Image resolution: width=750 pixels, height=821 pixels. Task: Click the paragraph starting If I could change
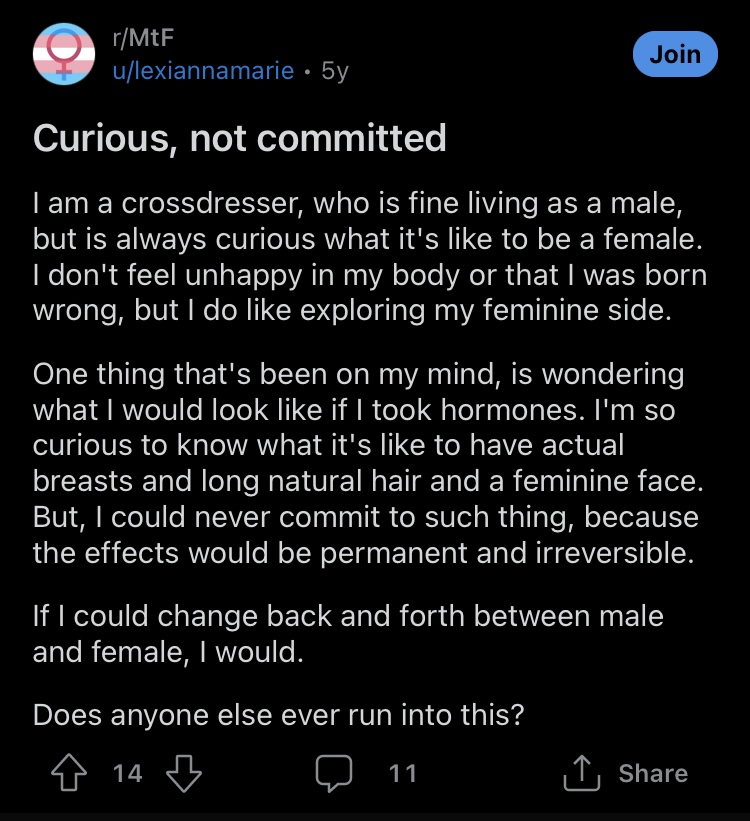[348, 634]
